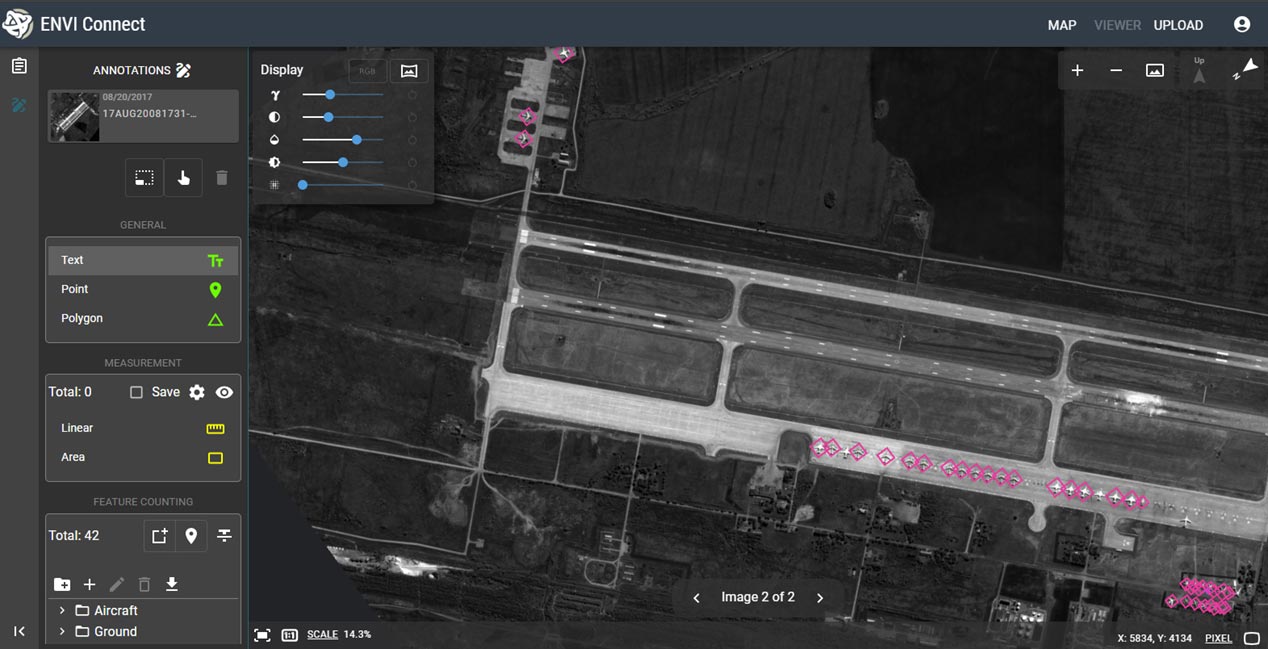Enable the Save measurements checkbox

coord(137,392)
